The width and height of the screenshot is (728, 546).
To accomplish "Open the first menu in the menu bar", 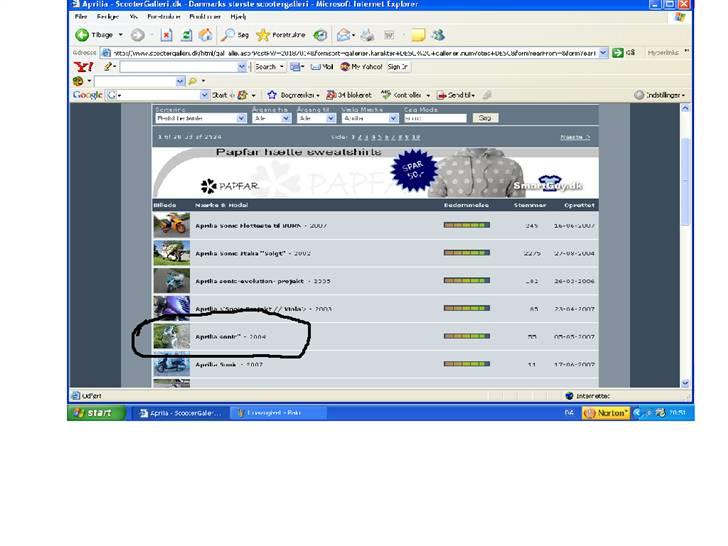I will pyautogui.click(x=81, y=17).
